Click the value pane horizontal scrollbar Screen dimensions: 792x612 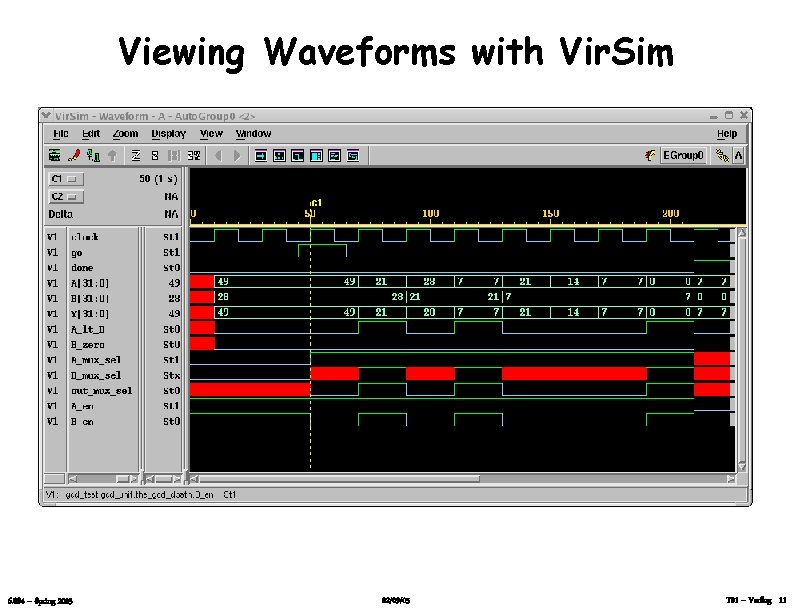click(164, 479)
